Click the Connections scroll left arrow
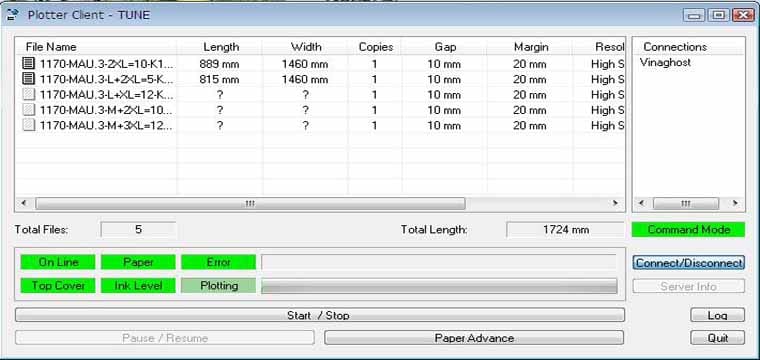 [642, 203]
